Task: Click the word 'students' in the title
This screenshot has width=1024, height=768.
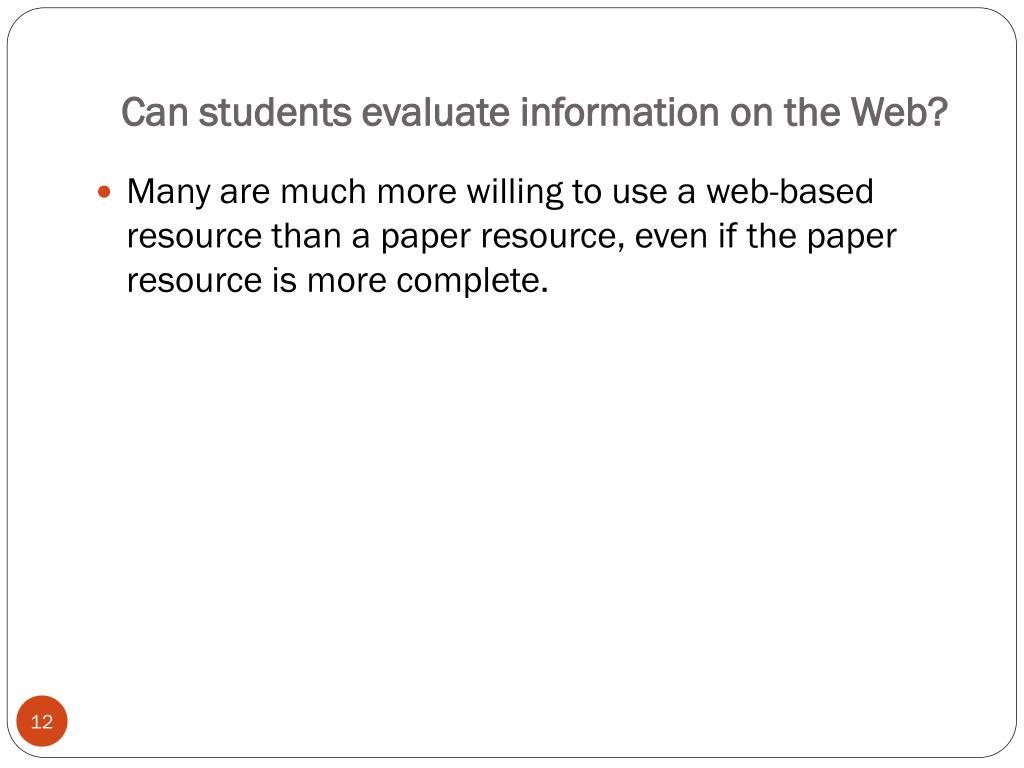Action: 275,112
